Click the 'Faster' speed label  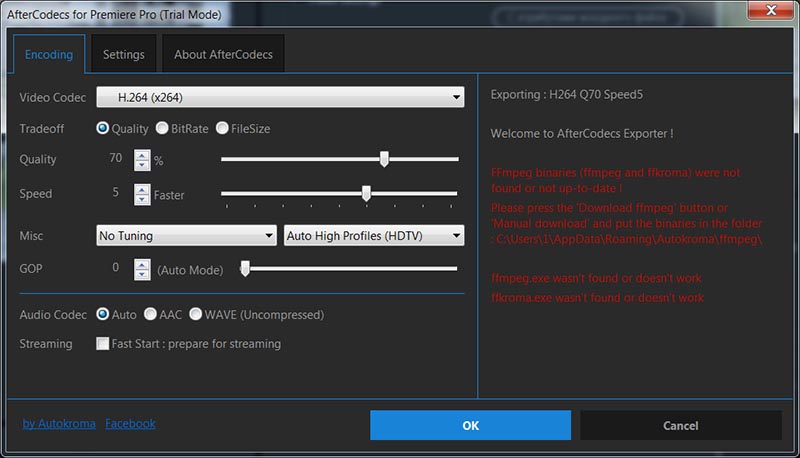click(169, 195)
